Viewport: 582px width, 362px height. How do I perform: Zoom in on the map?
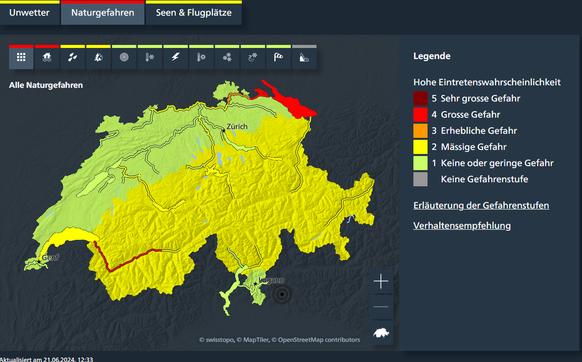pos(381,281)
